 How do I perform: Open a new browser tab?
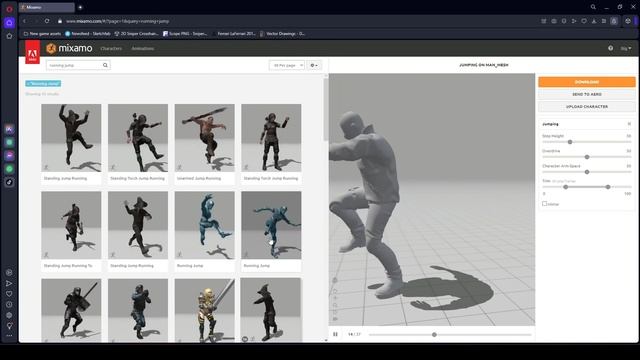pyautogui.click(x=80, y=7)
